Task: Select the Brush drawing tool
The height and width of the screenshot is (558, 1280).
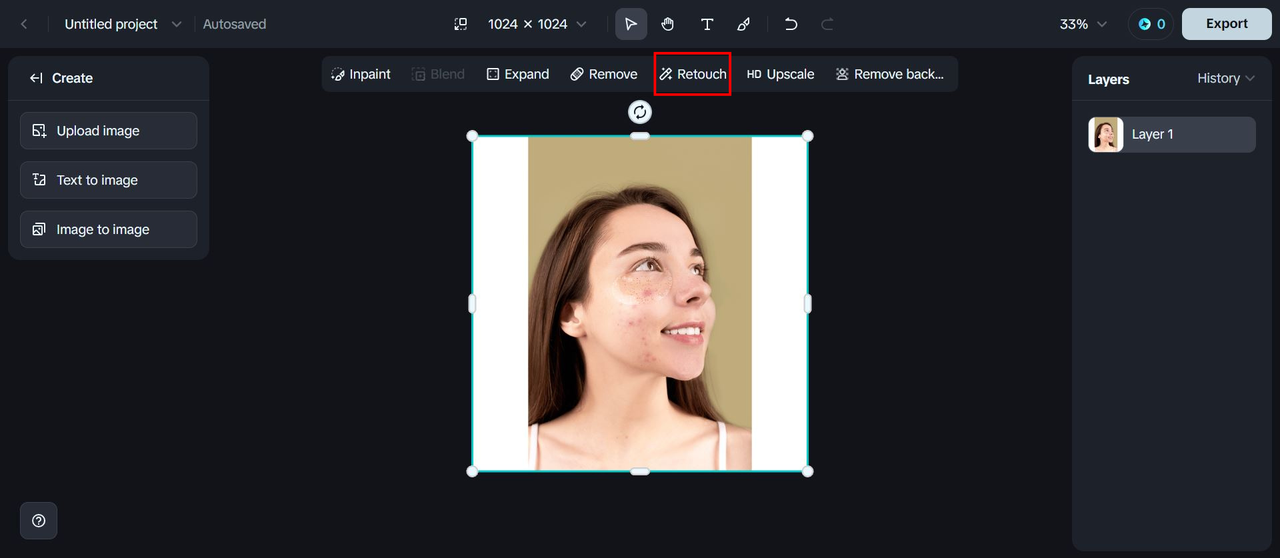Action: [744, 24]
